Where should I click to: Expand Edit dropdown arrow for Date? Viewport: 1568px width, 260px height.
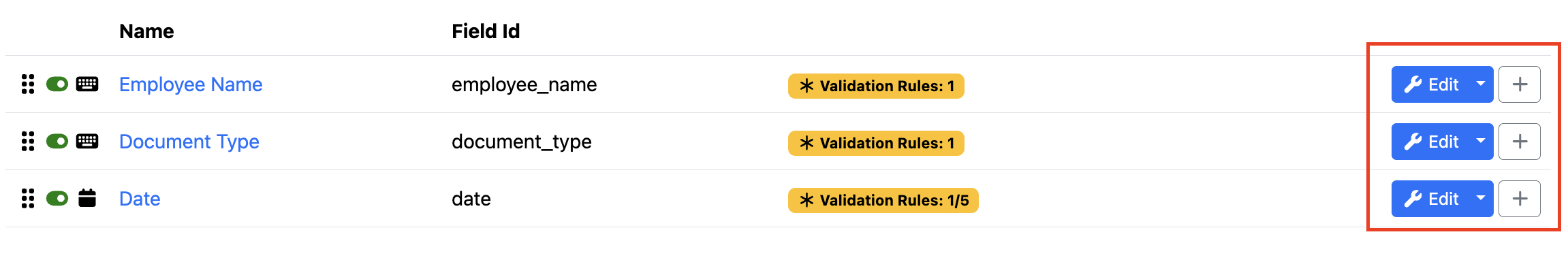[1481, 199]
